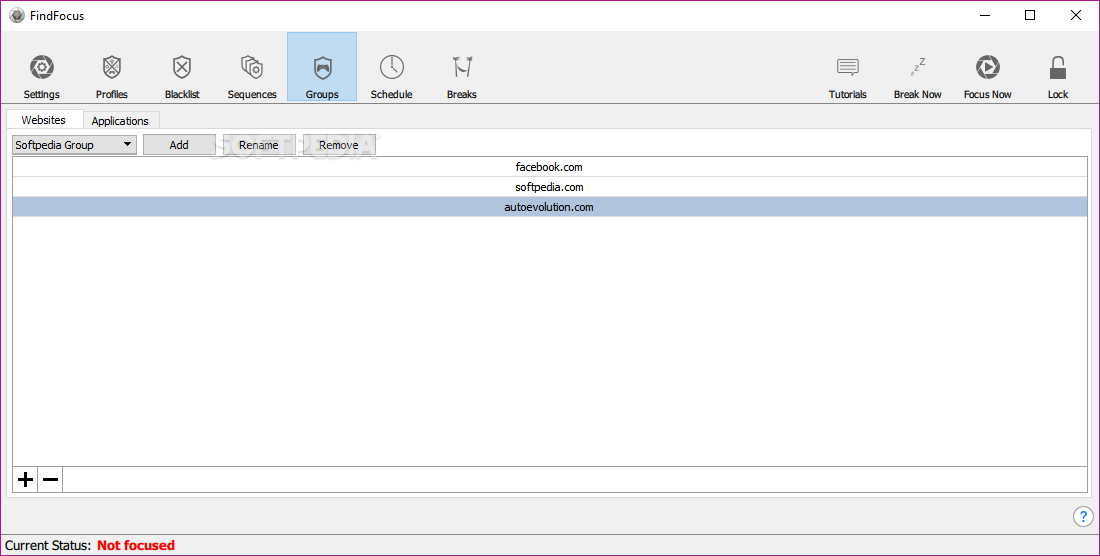Open the Settings section

point(41,76)
